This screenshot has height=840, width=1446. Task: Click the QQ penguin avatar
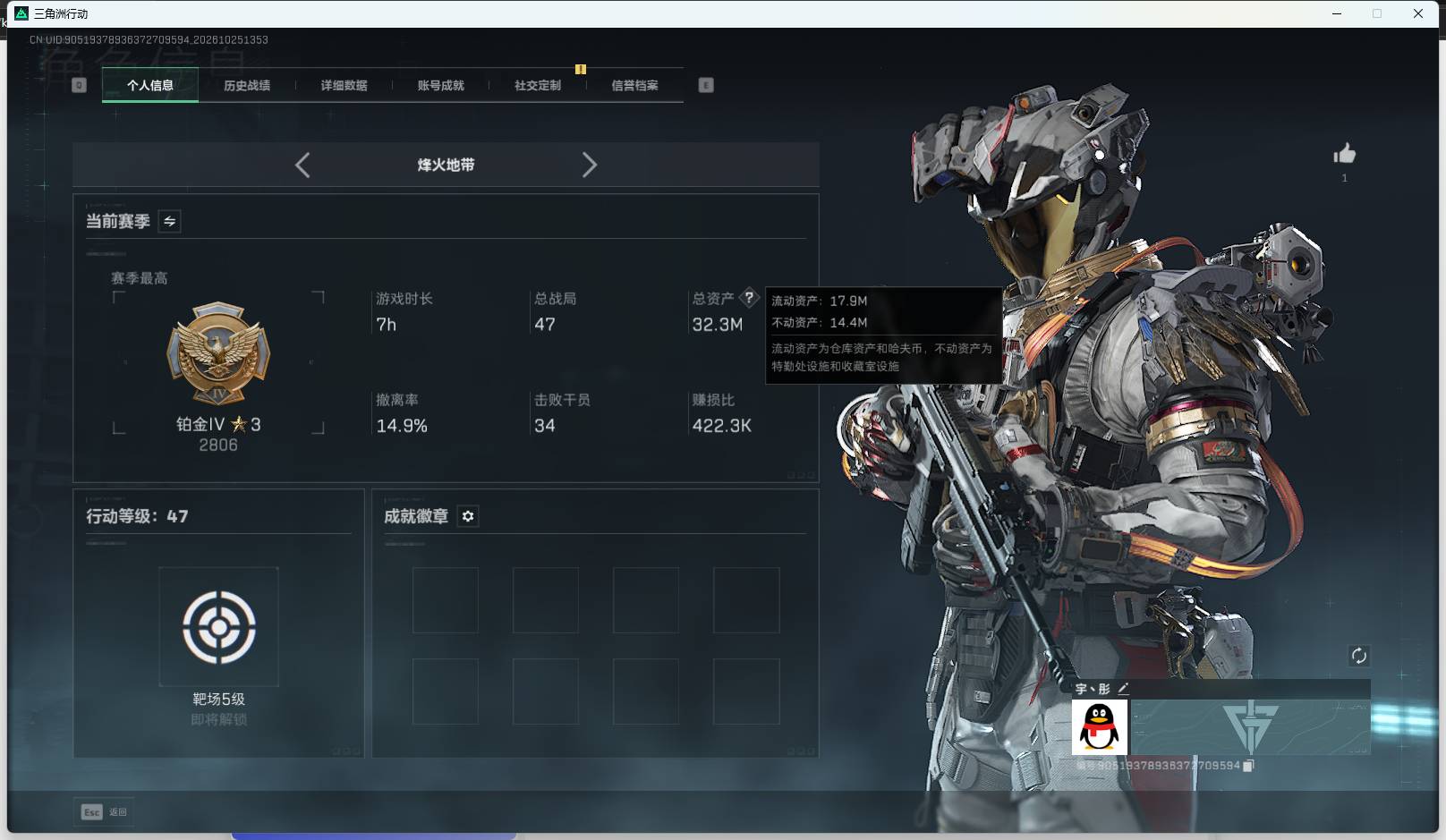(1100, 727)
